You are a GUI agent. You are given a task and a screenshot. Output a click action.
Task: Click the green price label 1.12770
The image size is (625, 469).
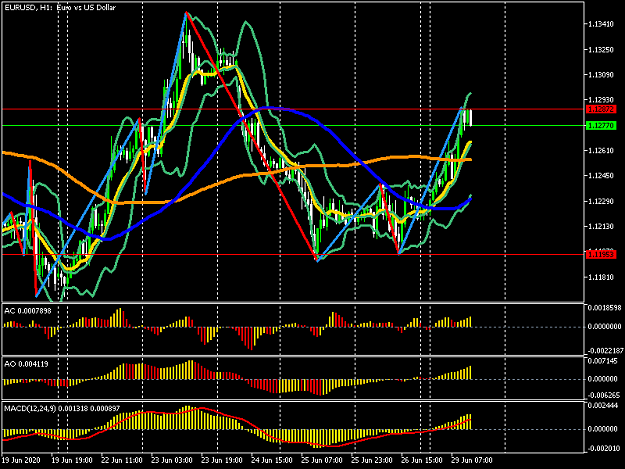(x=601, y=126)
